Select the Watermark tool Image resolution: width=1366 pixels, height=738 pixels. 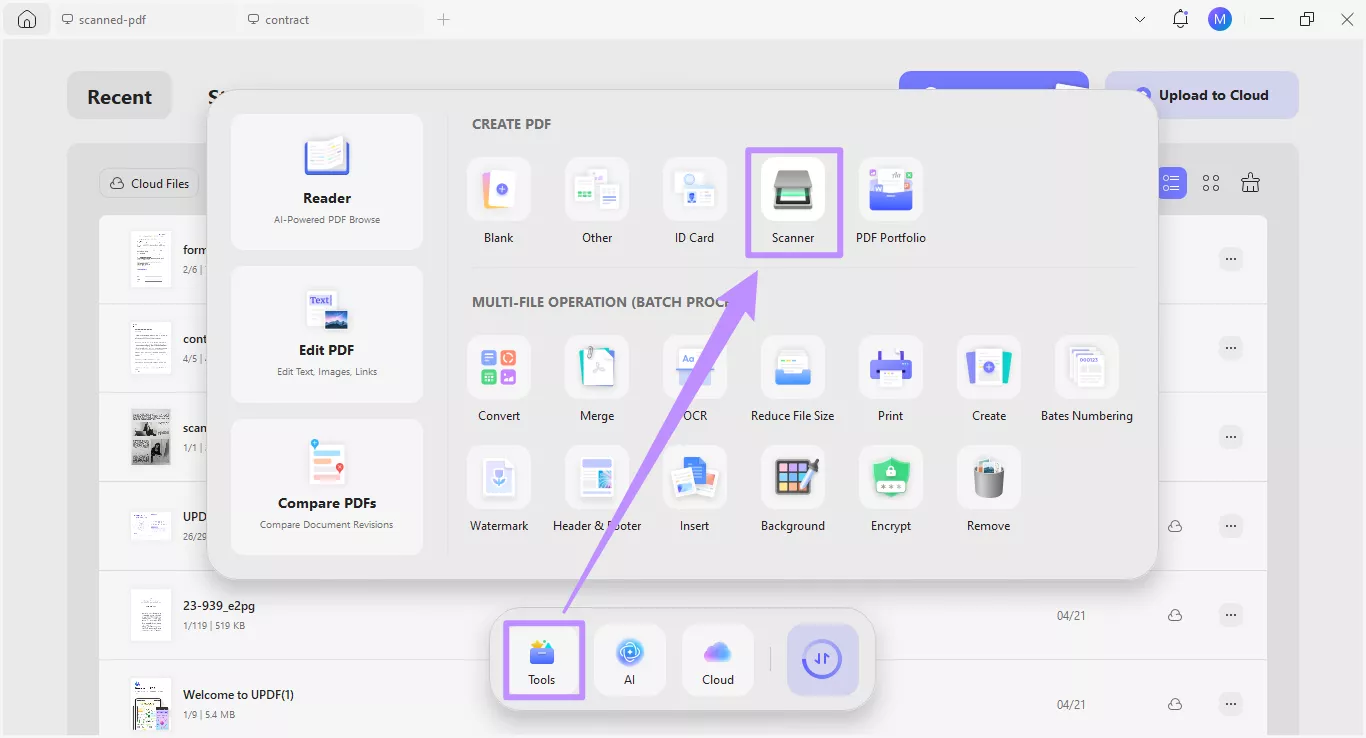pos(498,489)
